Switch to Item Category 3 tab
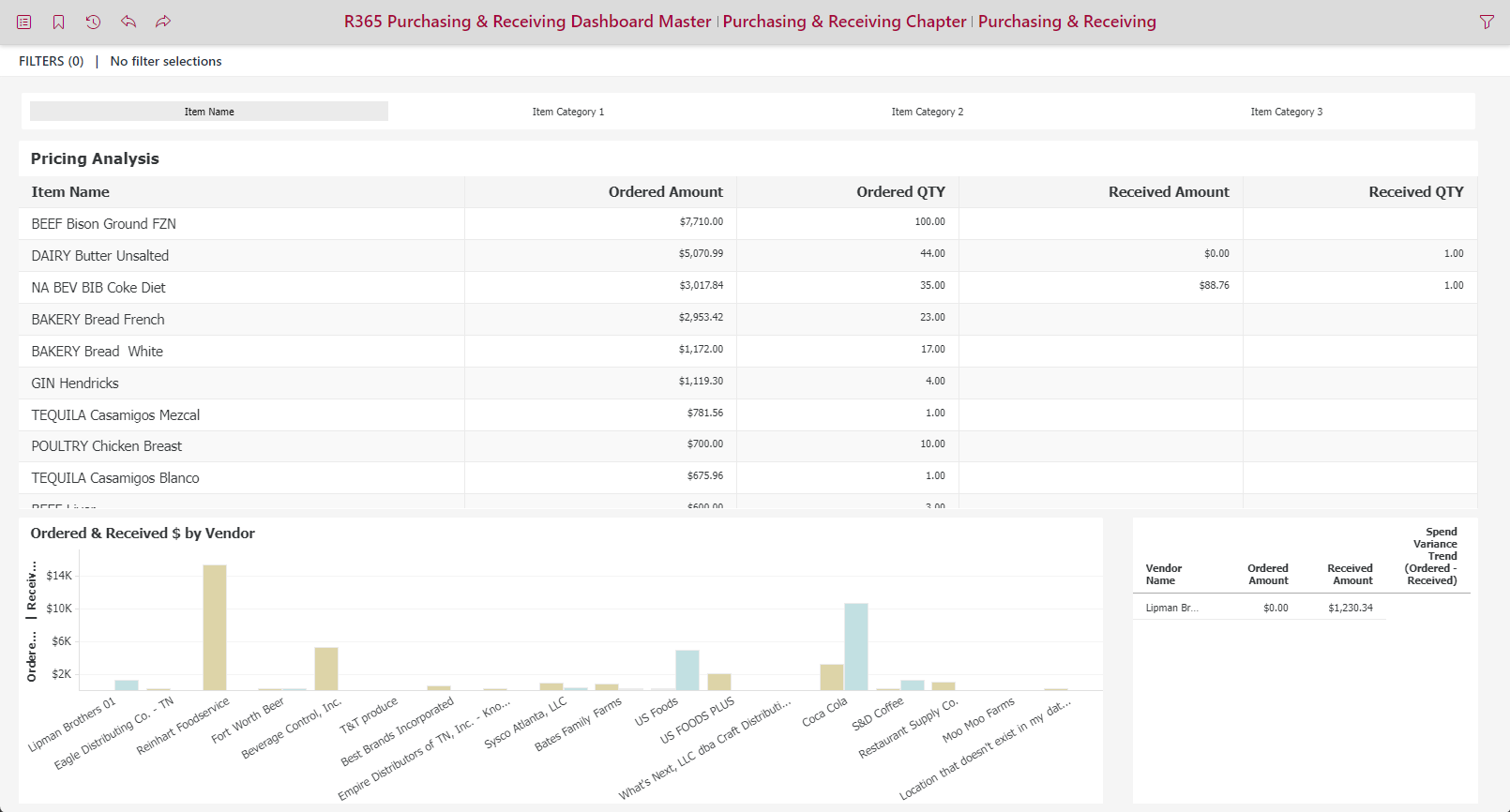This screenshot has width=1510, height=812. point(1287,112)
